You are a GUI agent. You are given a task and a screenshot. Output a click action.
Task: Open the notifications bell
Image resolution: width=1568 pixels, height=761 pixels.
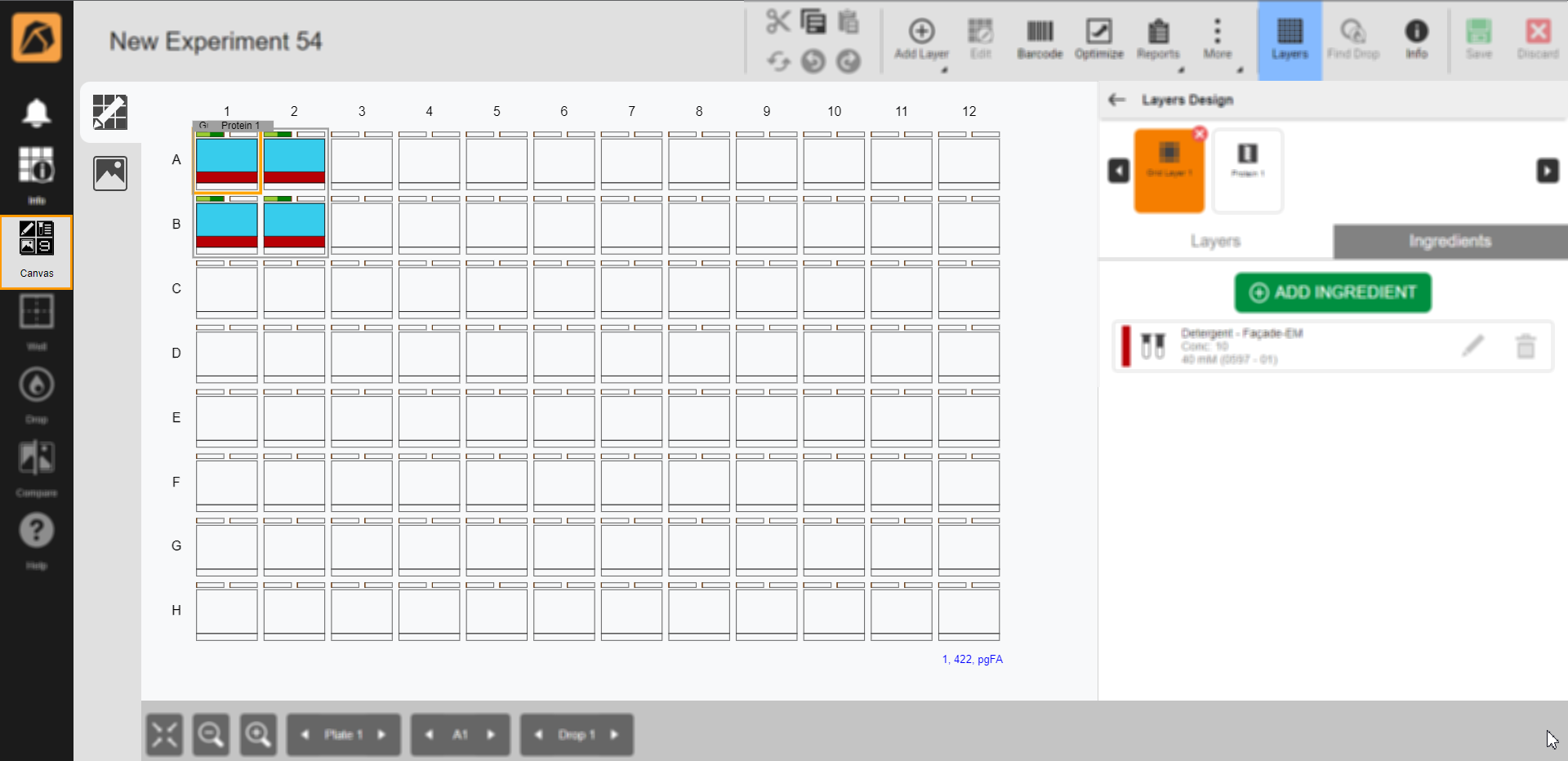37,113
